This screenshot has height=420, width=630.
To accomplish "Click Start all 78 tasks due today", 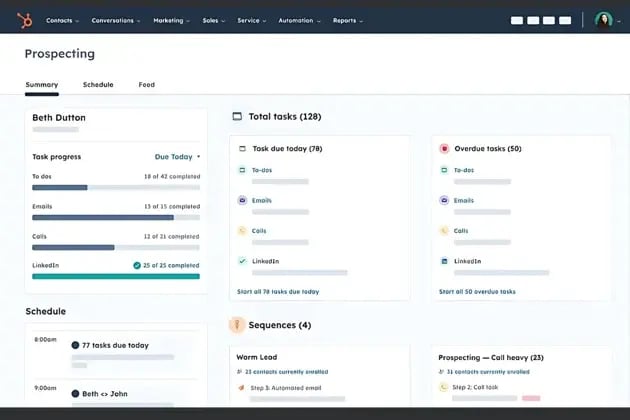I will tap(278, 292).
